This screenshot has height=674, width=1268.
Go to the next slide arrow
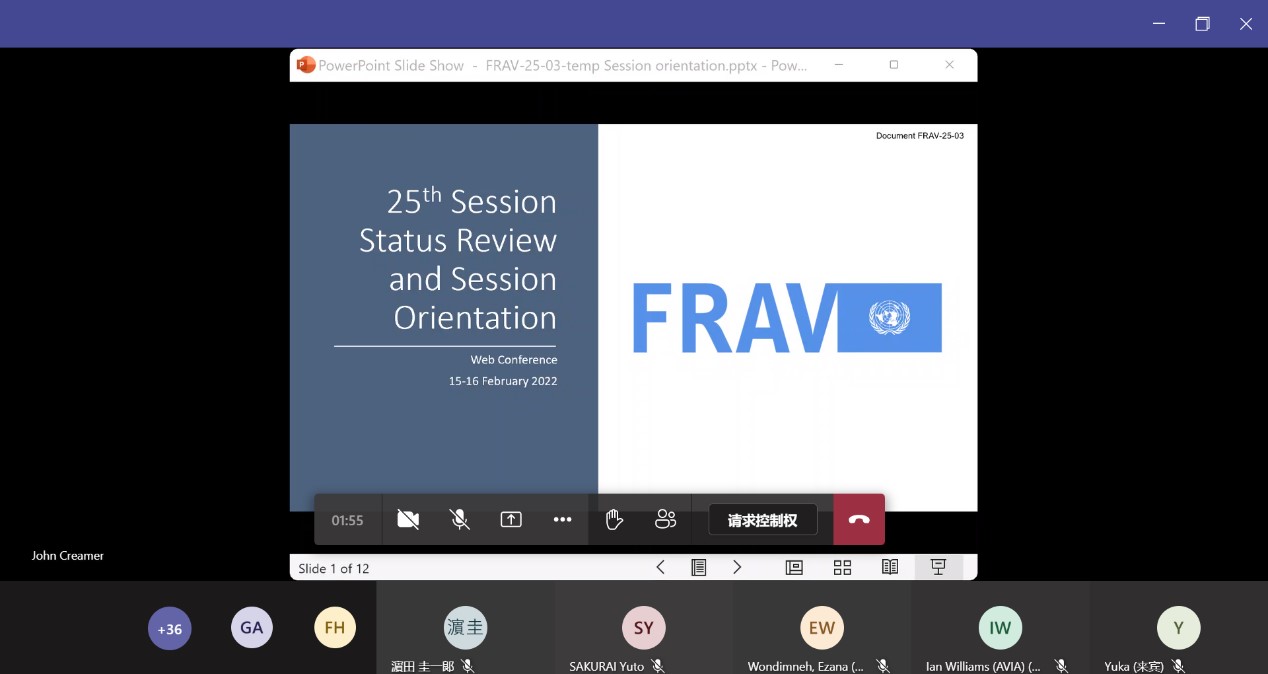[x=737, y=568]
